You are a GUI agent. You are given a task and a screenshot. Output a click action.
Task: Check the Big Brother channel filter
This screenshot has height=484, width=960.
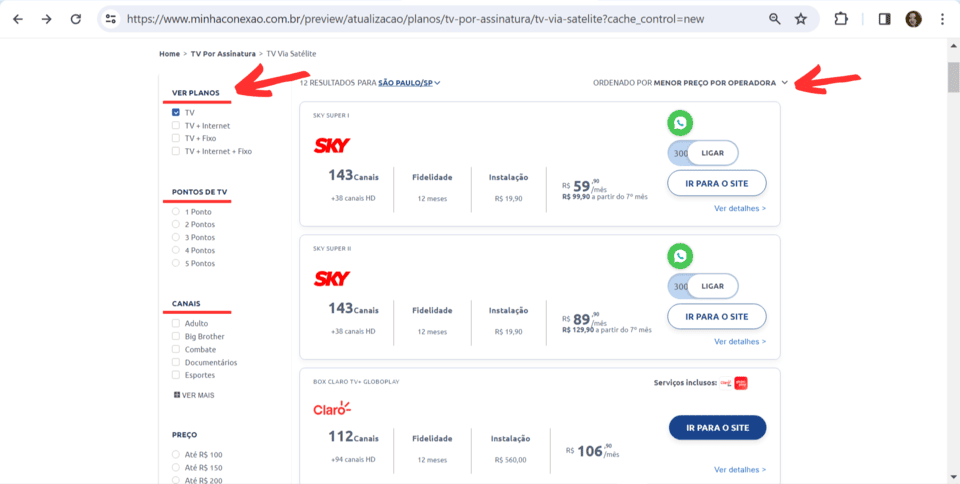click(176, 337)
